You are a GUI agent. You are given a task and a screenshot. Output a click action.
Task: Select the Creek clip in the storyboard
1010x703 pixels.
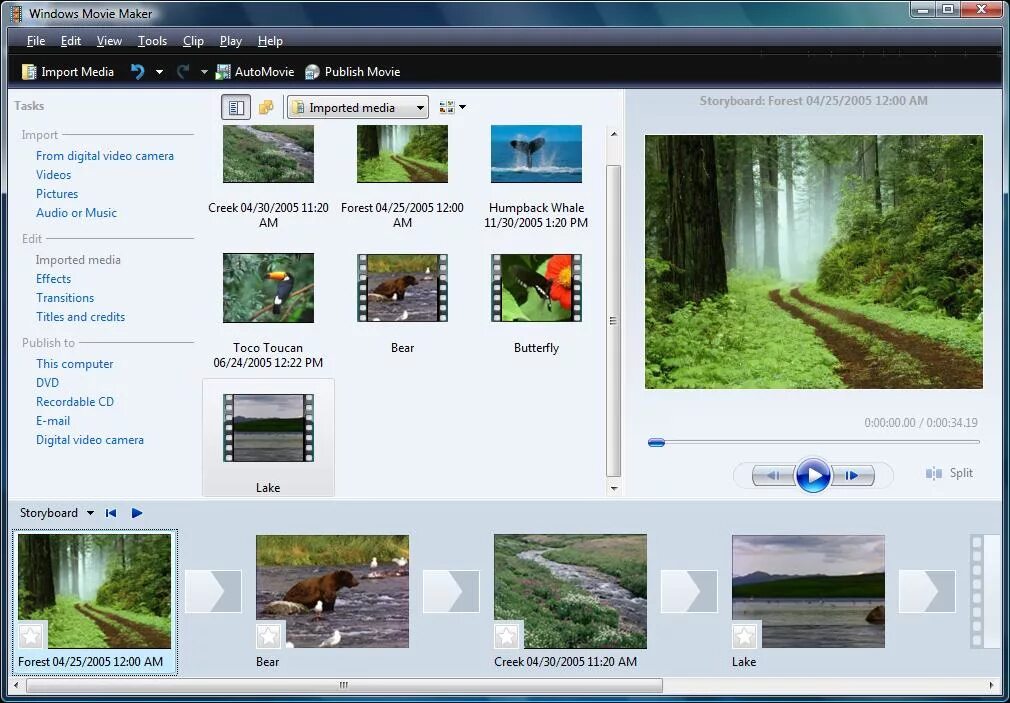(x=570, y=591)
